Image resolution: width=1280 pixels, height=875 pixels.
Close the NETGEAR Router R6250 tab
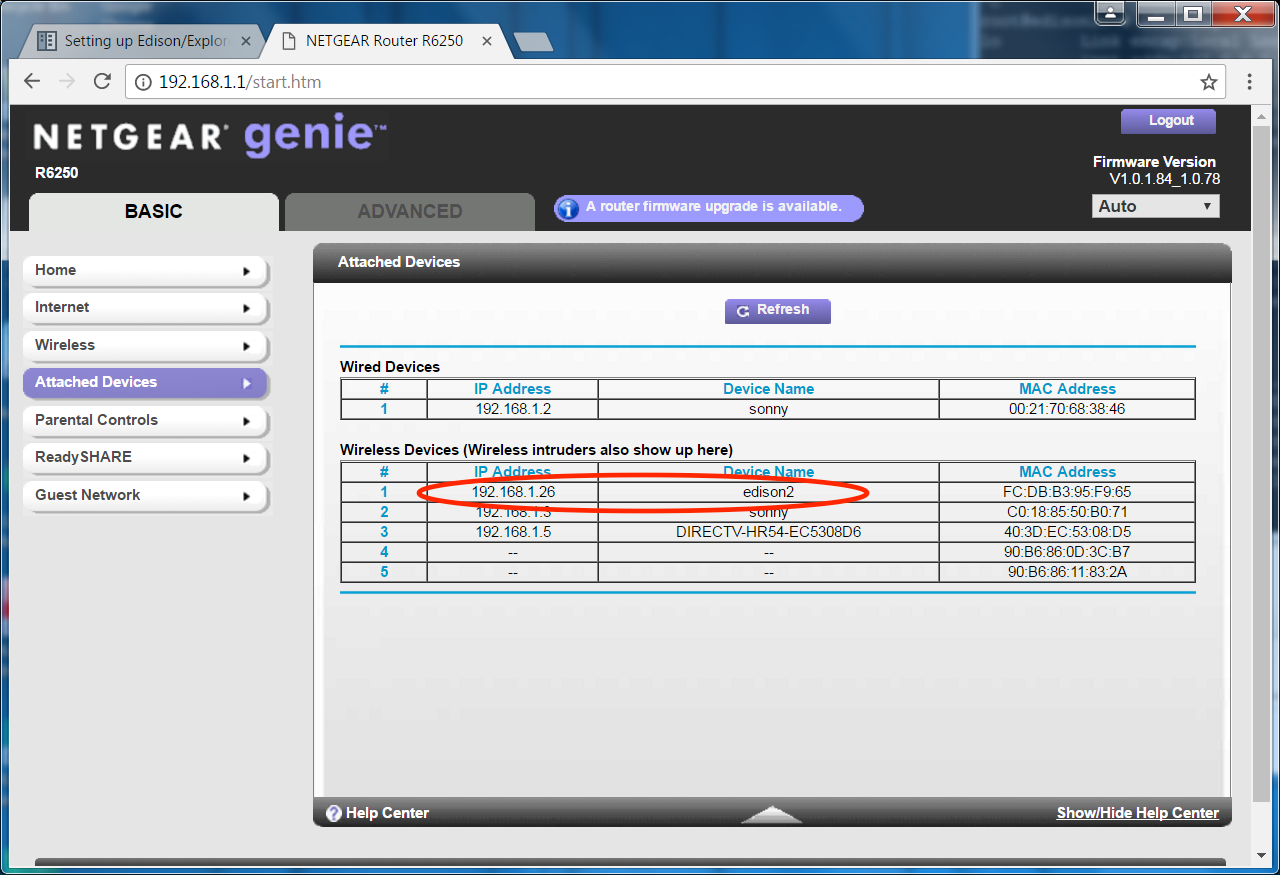[487, 41]
